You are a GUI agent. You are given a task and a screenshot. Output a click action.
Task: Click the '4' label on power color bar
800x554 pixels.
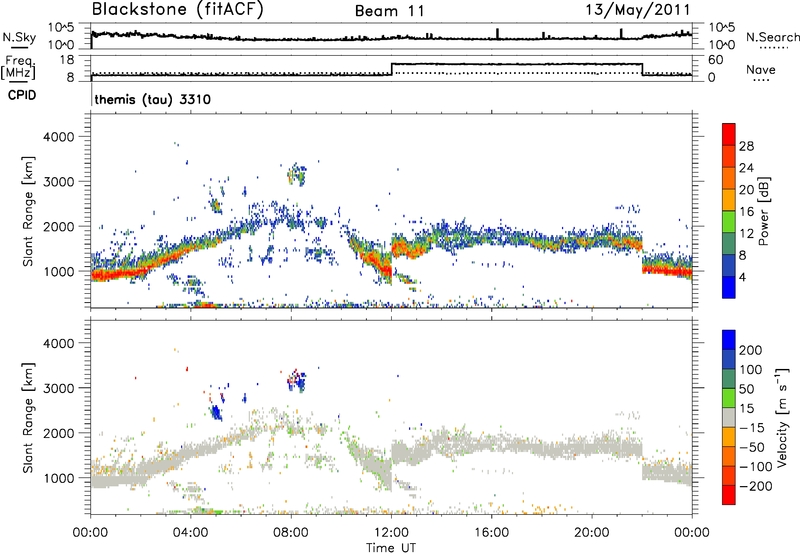(742, 277)
